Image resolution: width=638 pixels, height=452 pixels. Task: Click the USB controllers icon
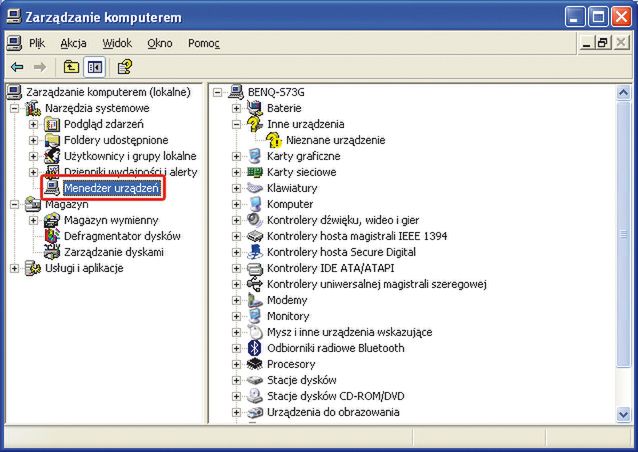coord(255,284)
